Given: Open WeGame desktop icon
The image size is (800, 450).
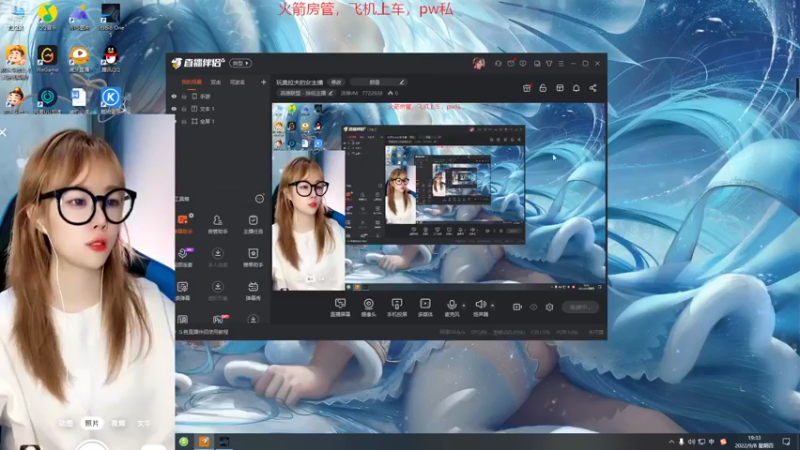Looking at the screenshot, I should coord(47,58).
